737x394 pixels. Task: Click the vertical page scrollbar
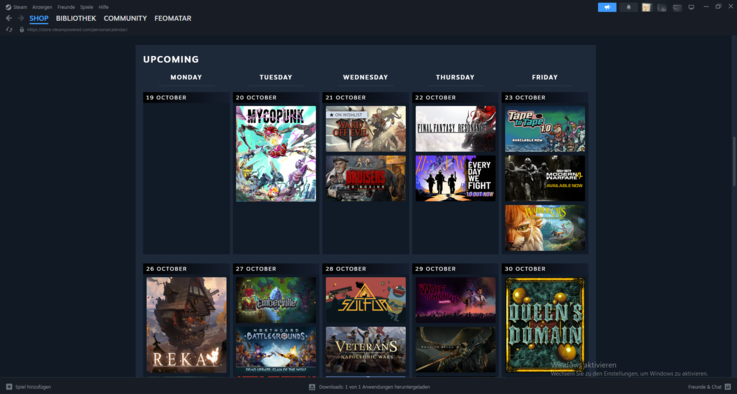click(734, 161)
